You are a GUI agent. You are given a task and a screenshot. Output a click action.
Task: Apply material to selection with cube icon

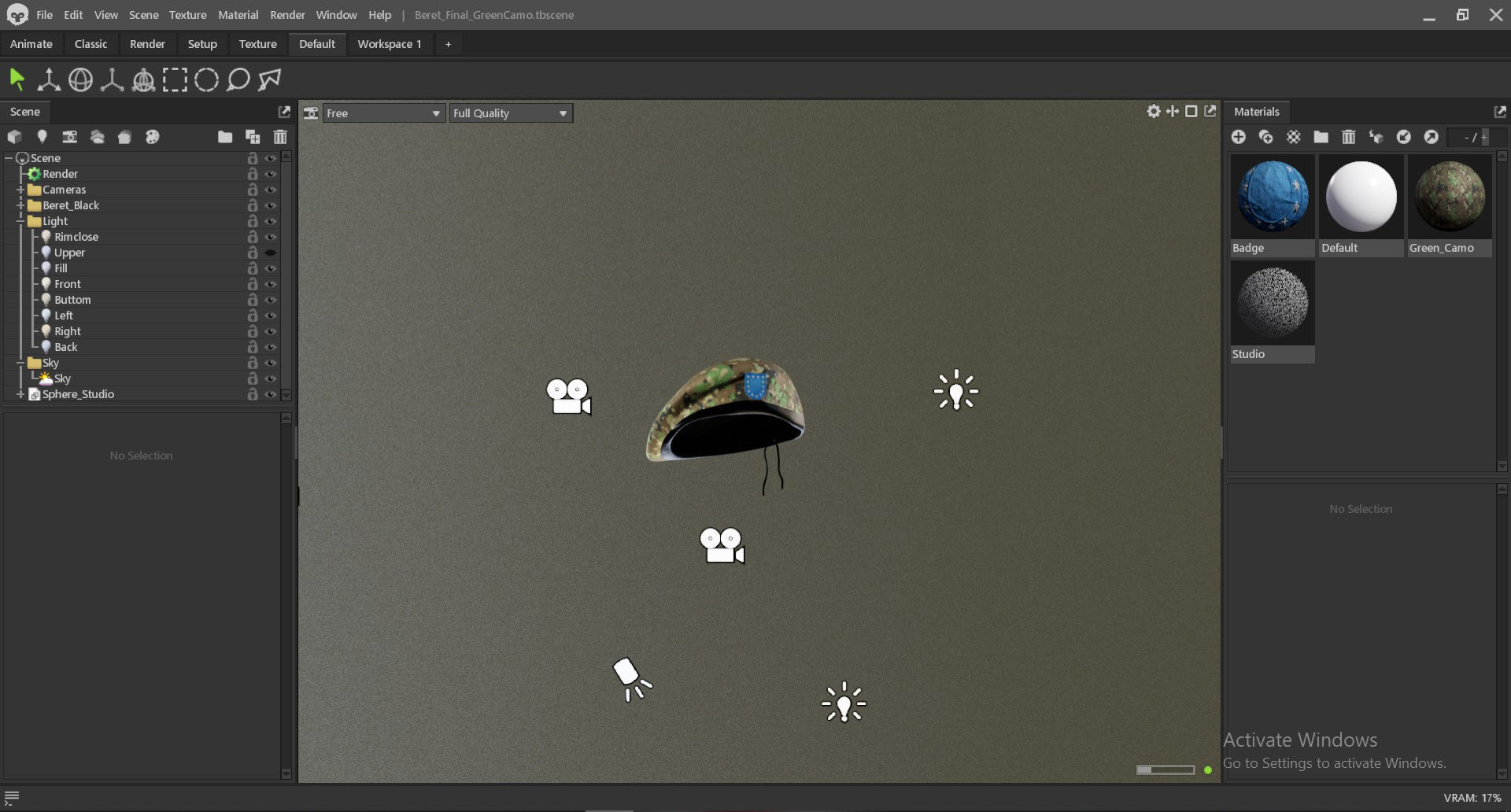click(1376, 137)
